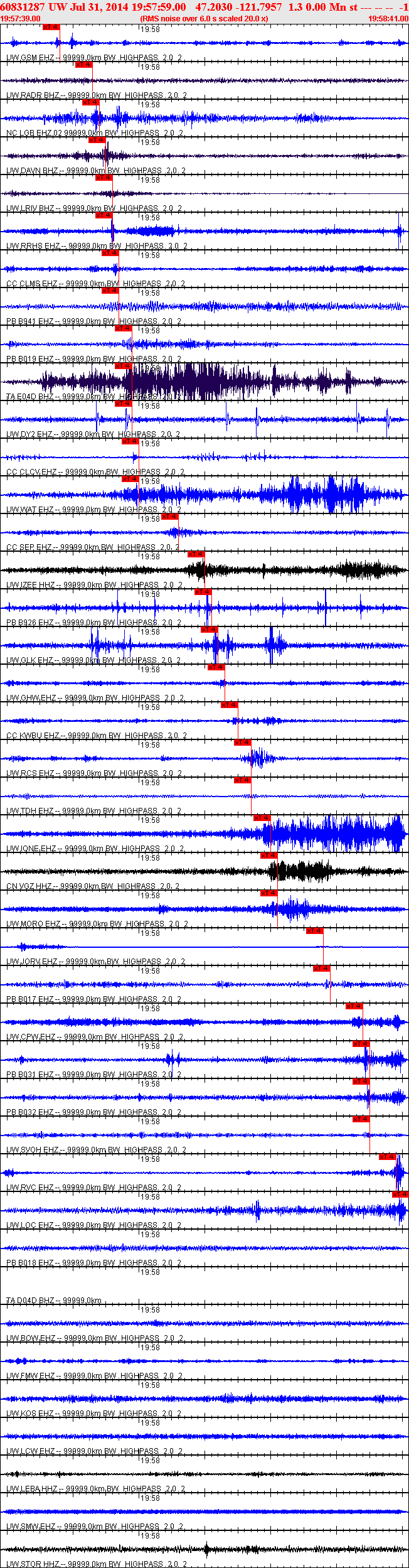
Task: Click the PB.B032 pick marker
Action: coord(361,1082)
